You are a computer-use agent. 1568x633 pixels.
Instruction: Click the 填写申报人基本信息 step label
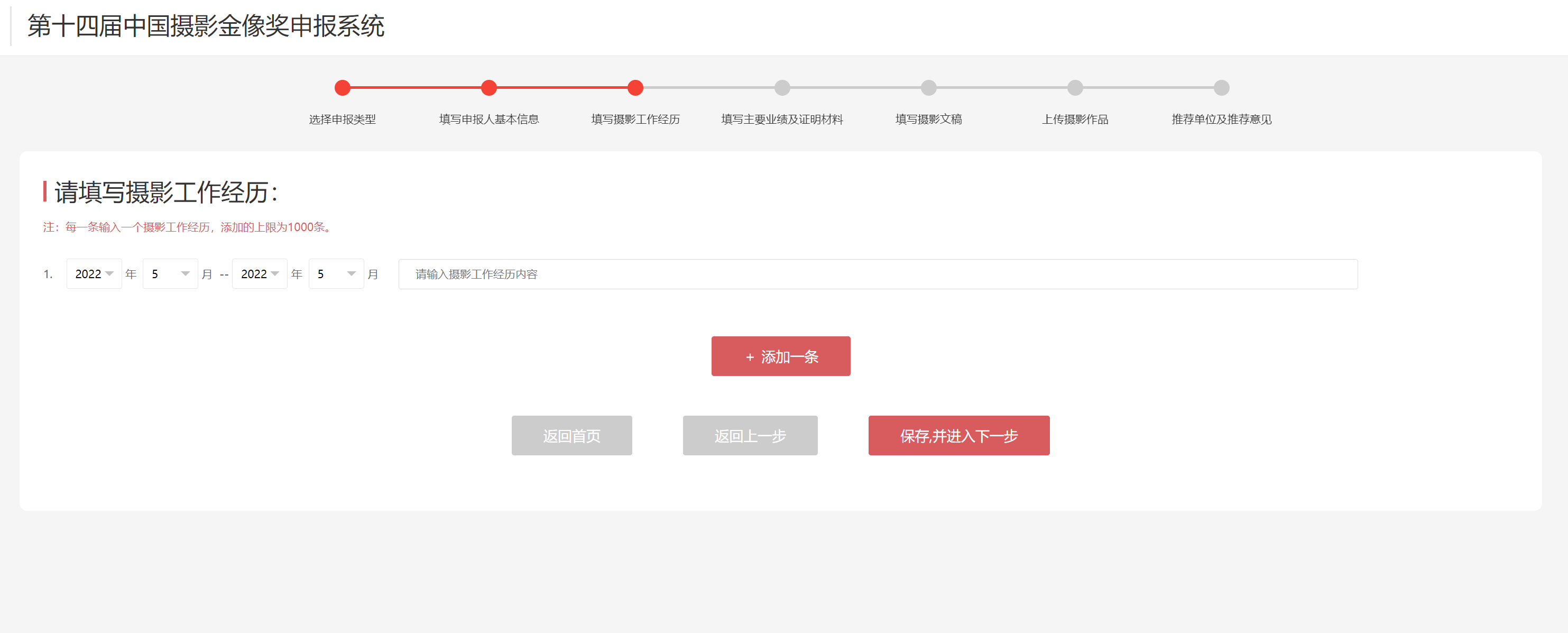[489, 120]
